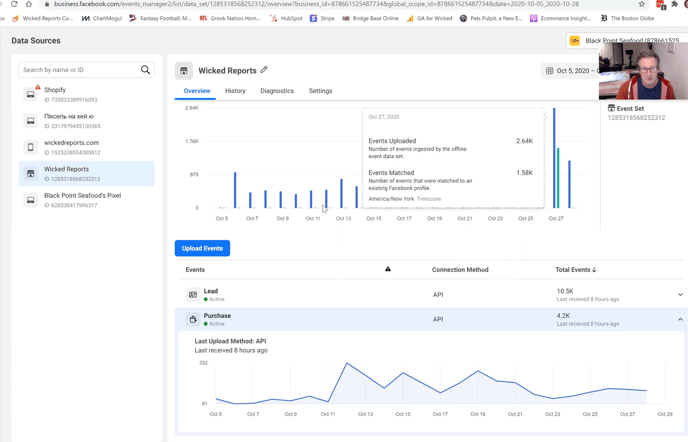Open the Diagnostics tab
The height and width of the screenshot is (442, 688).
click(277, 91)
